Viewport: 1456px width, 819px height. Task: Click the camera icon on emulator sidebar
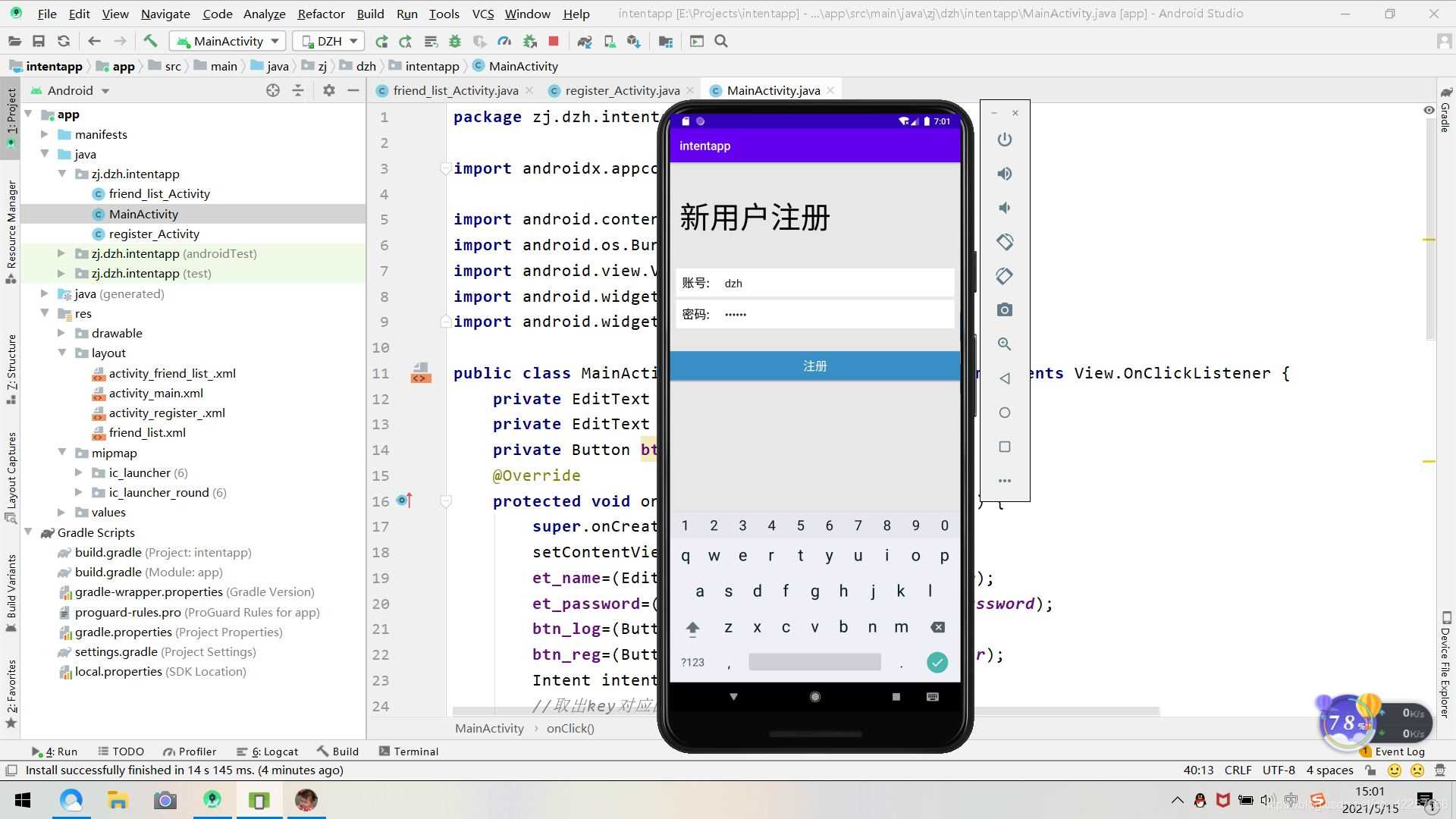tap(1005, 310)
